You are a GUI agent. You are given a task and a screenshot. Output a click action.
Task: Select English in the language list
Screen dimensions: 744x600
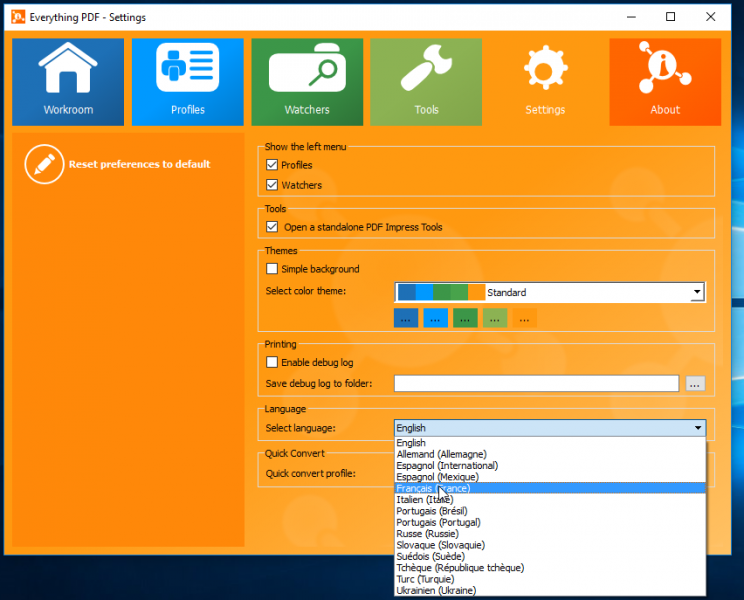550,443
